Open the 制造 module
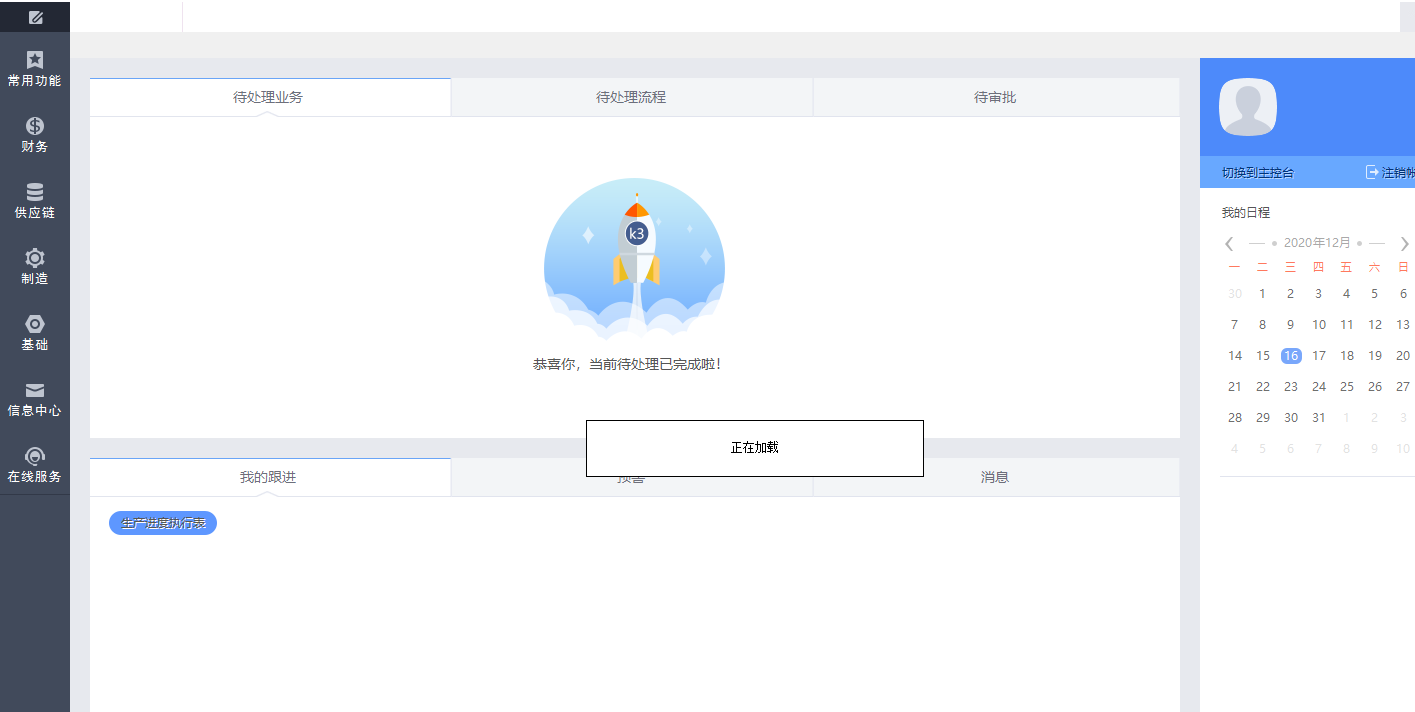Image resolution: width=1415 pixels, height=712 pixels. 35,267
